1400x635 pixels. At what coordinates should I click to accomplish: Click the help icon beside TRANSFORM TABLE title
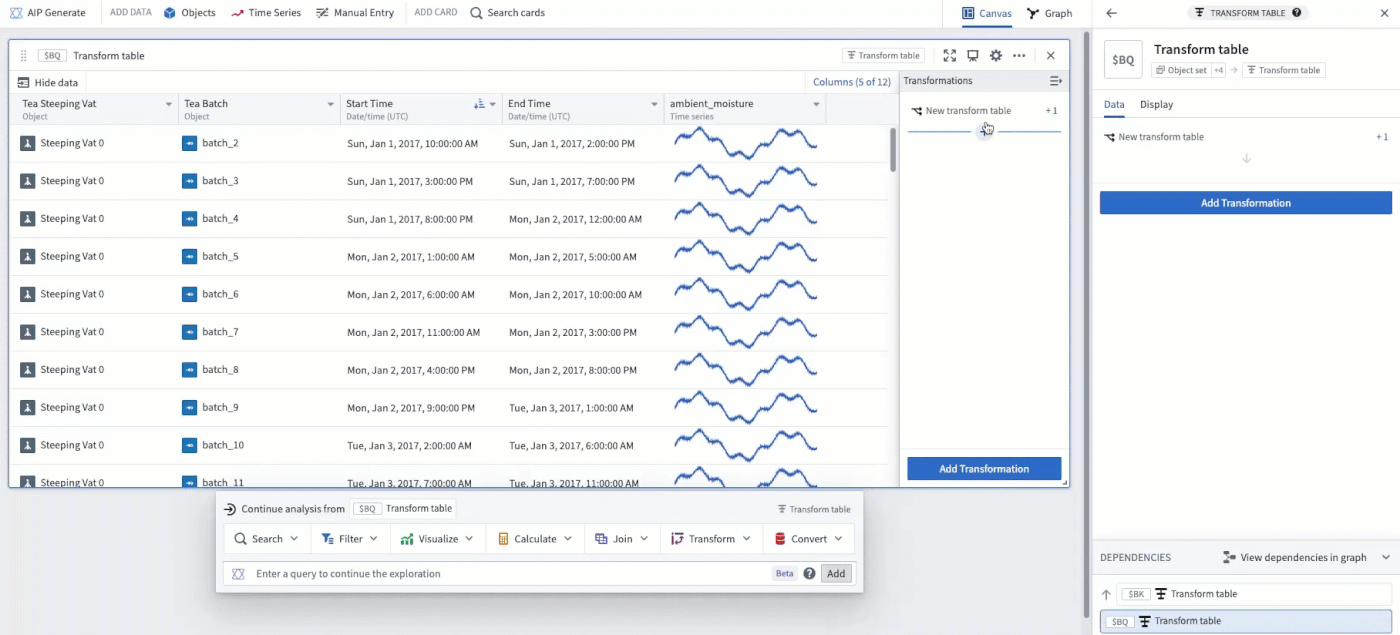pyautogui.click(x=1297, y=13)
